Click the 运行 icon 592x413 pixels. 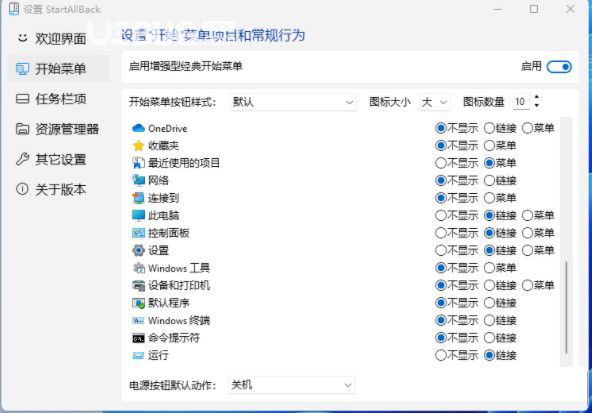[x=138, y=356]
